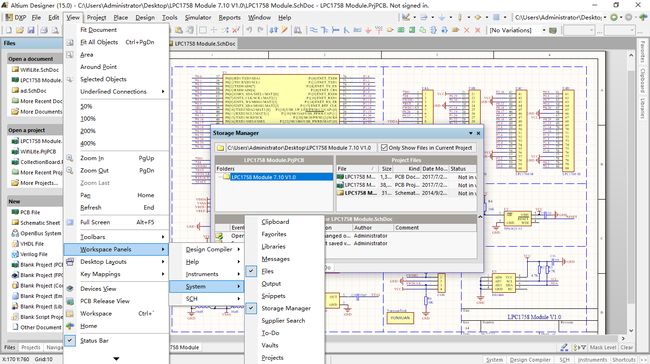
Task: Click the System button in status bar
Action: point(494,359)
